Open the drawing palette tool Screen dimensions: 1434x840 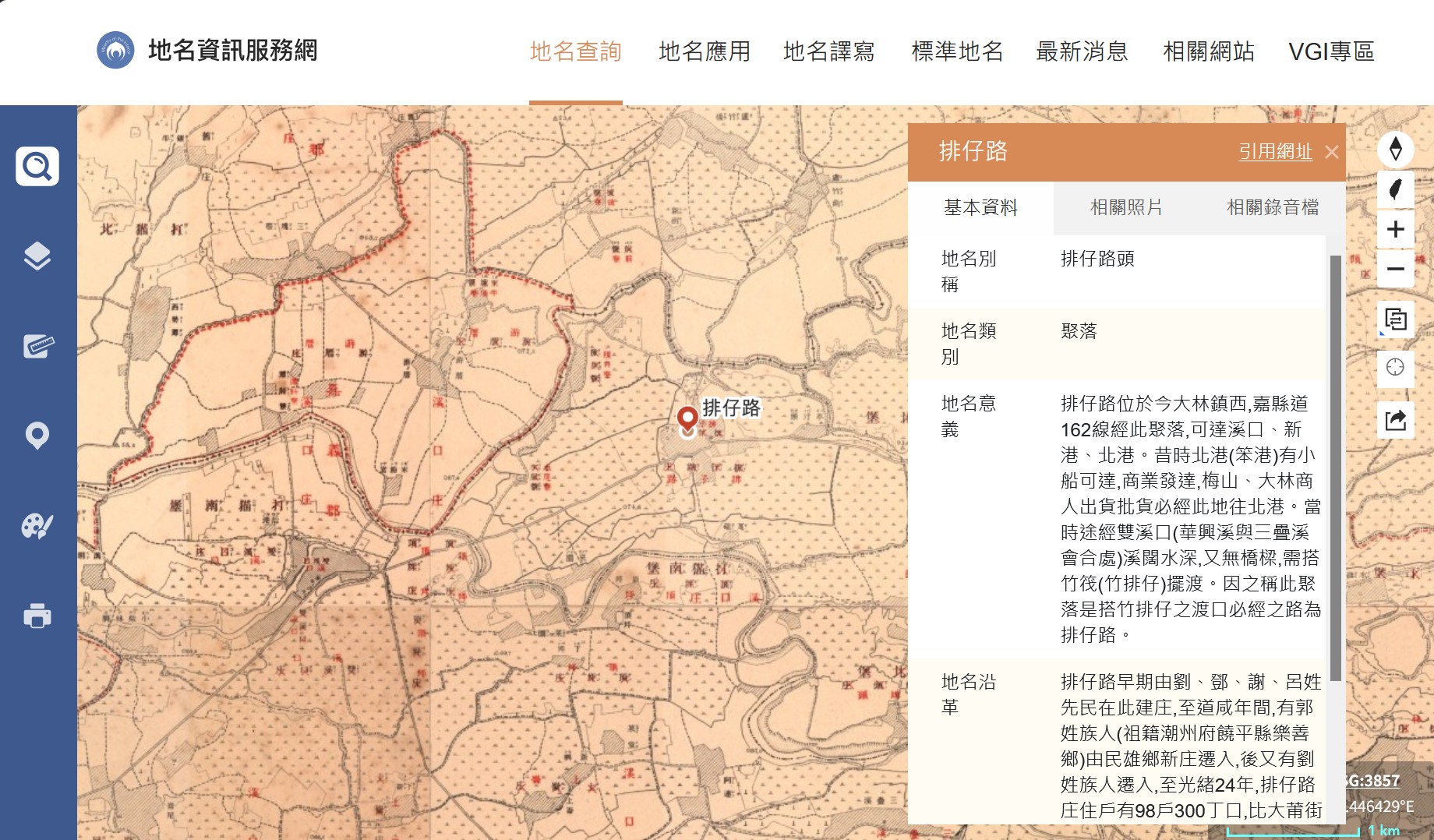click(37, 526)
